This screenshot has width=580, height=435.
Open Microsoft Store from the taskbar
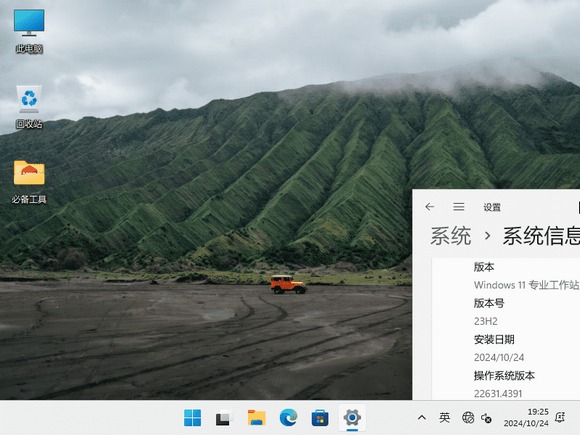coord(320,418)
